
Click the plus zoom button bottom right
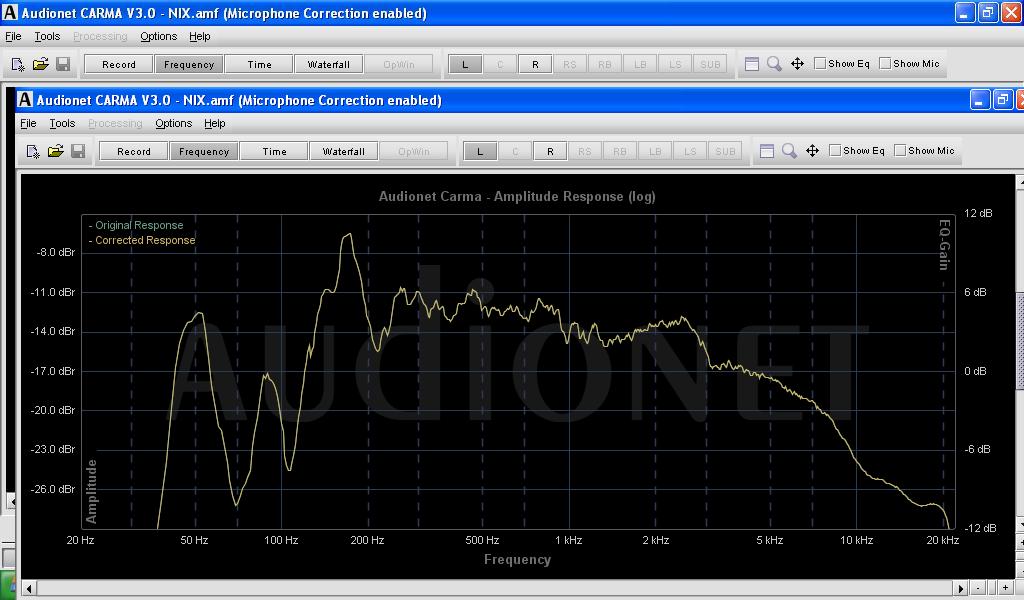(x=1006, y=588)
